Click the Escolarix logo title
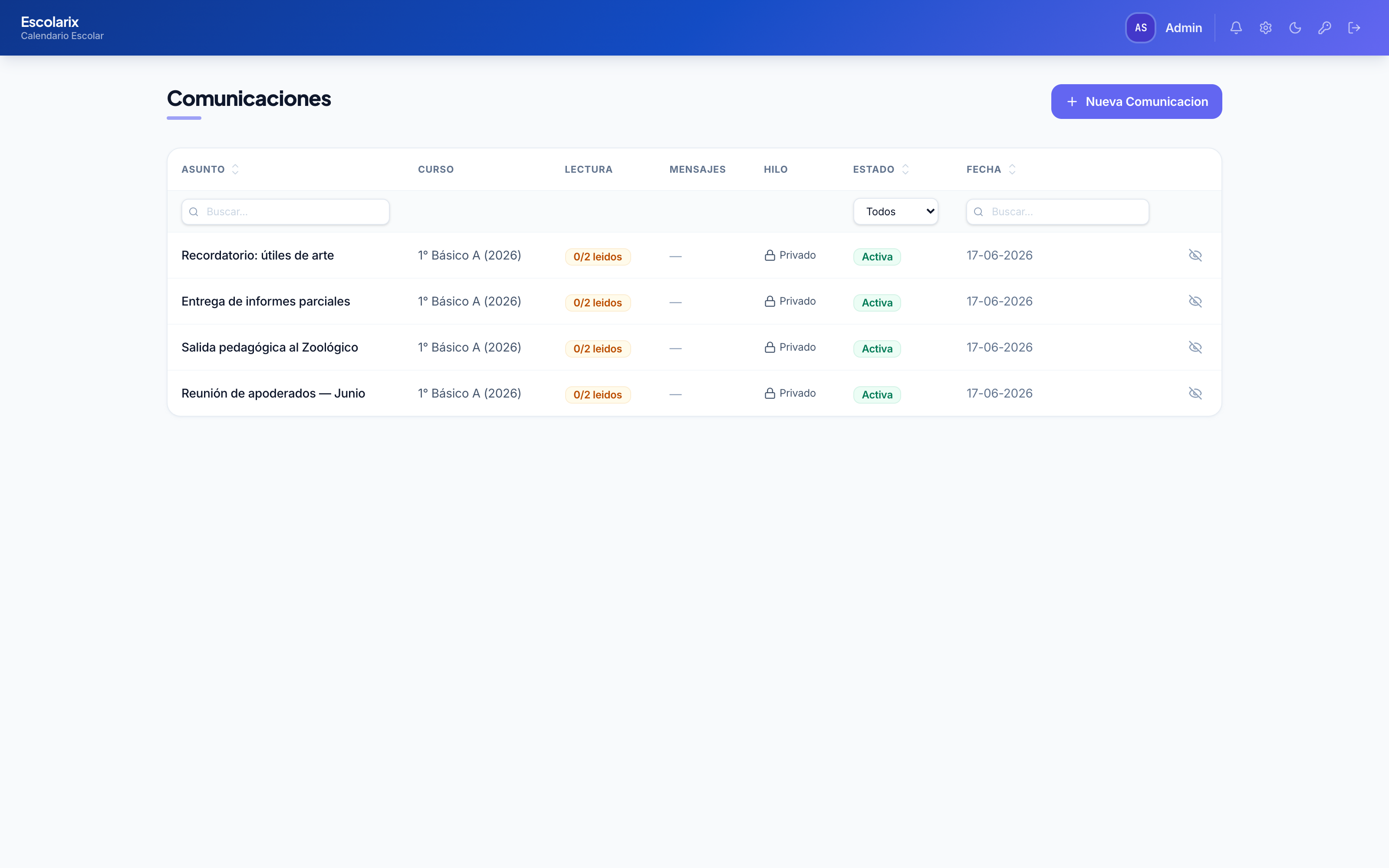 pyautogui.click(x=50, y=22)
